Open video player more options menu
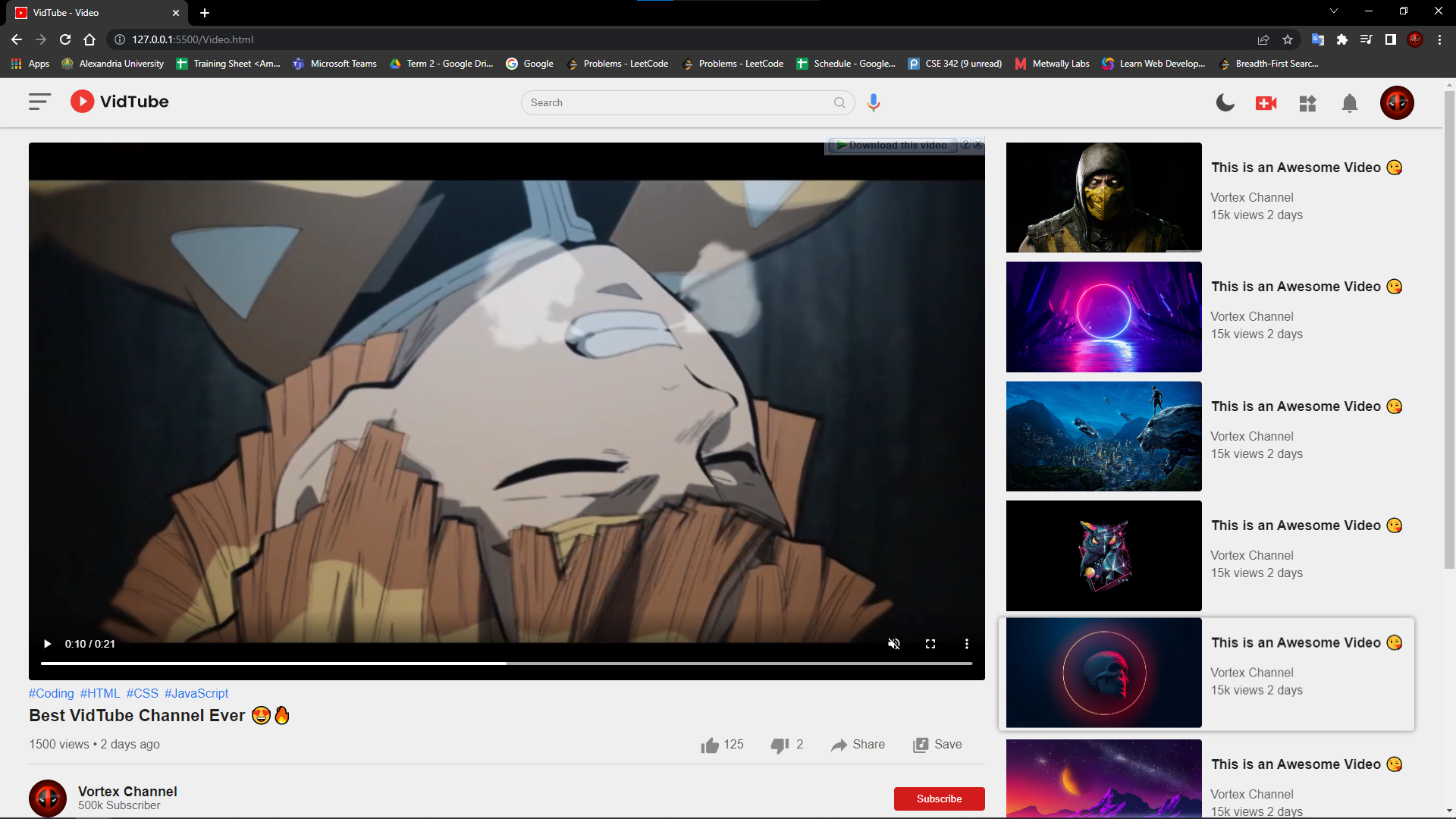 coord(967,644)
